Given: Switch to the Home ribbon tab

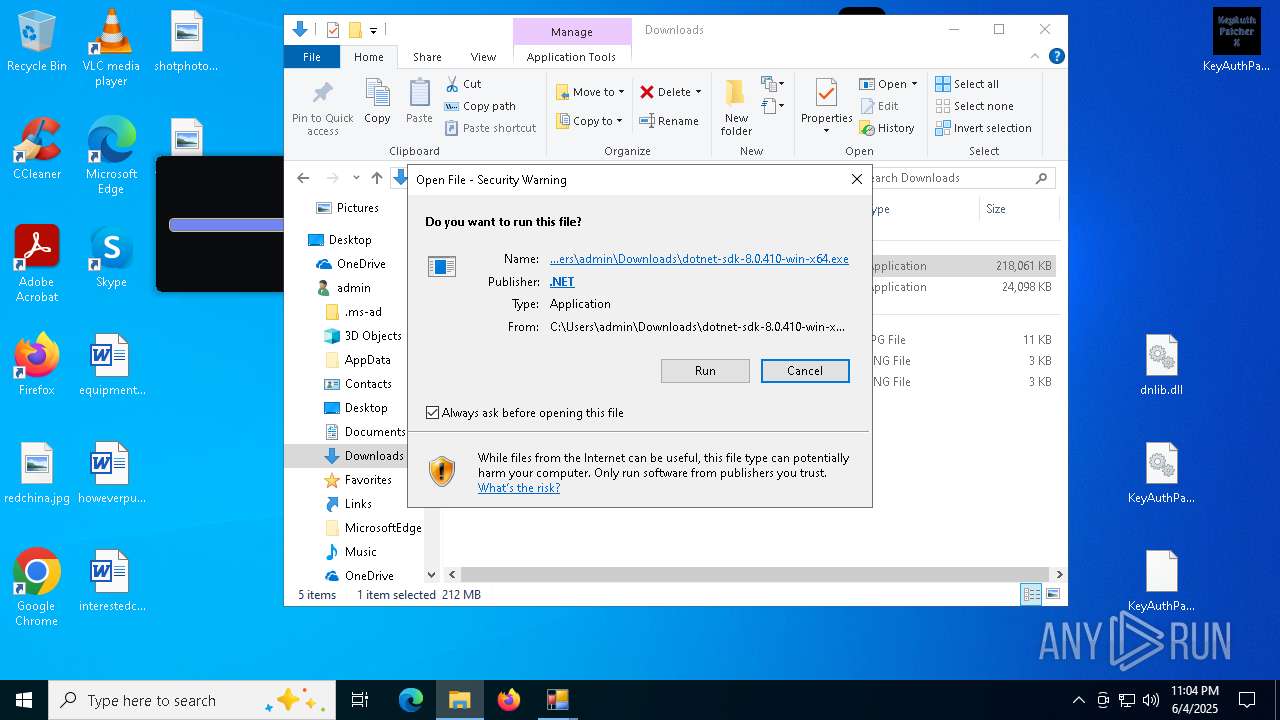Looking at the screenshot, I should [369, 57].
